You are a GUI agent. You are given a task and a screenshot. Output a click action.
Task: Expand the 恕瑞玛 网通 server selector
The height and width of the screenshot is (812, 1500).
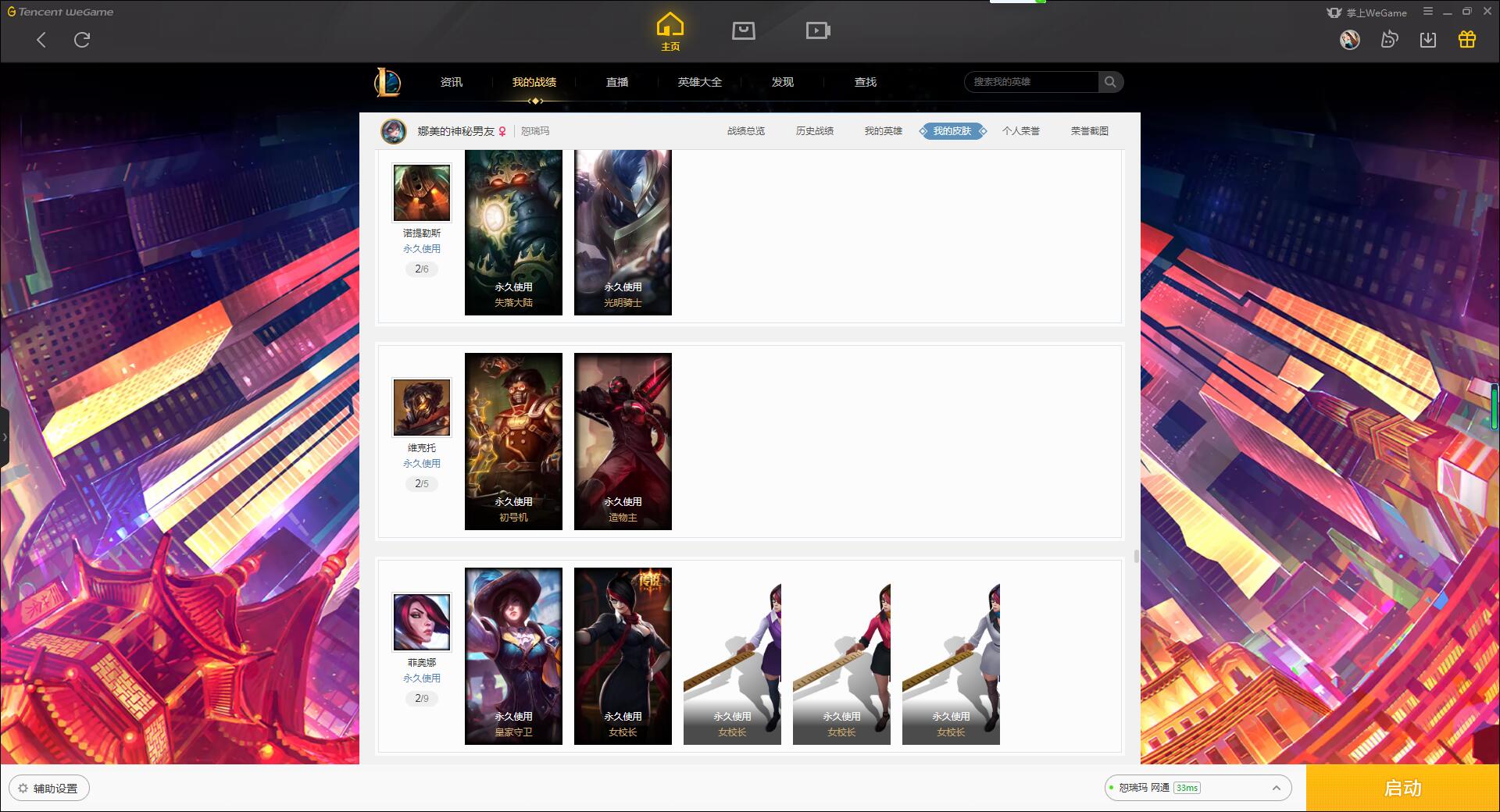click(1197, 788)
